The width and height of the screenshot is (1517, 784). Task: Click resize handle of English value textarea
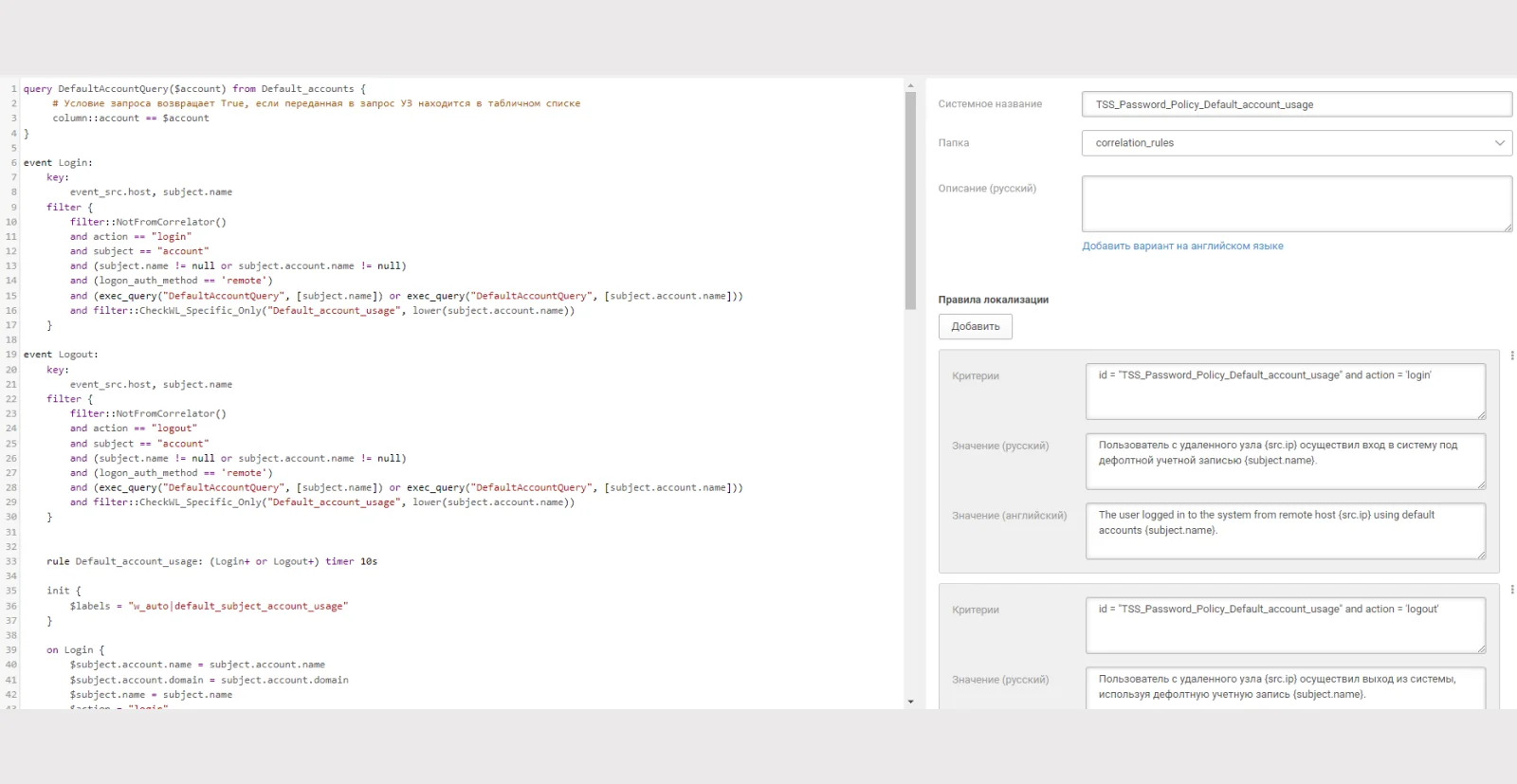(1481, 554)
